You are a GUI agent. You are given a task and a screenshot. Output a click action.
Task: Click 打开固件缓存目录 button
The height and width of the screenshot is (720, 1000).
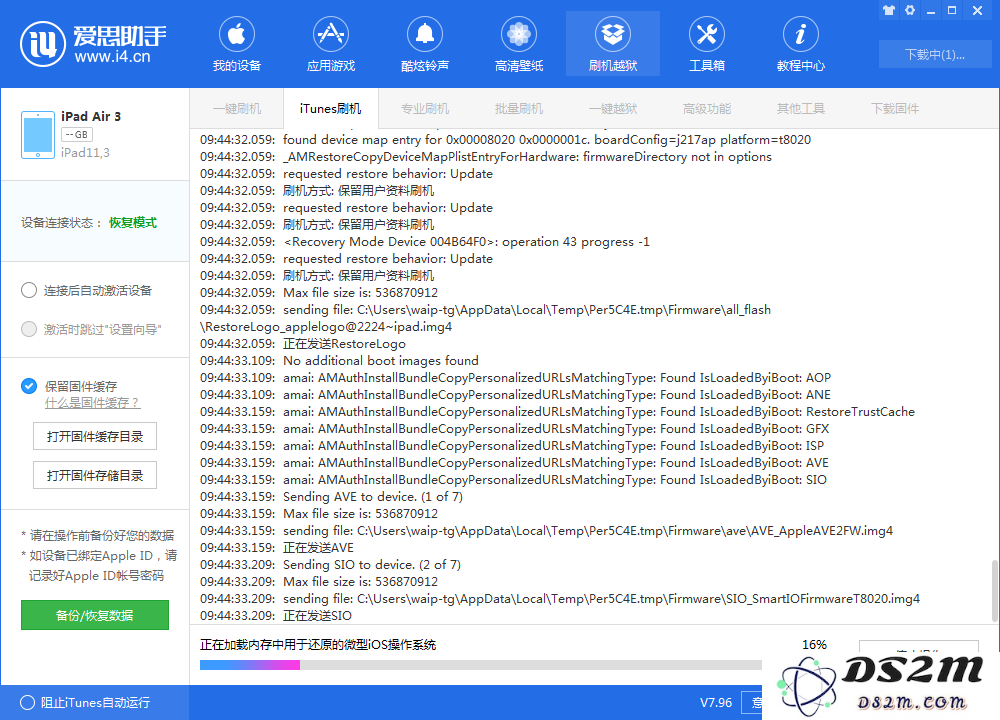(94, 436)
